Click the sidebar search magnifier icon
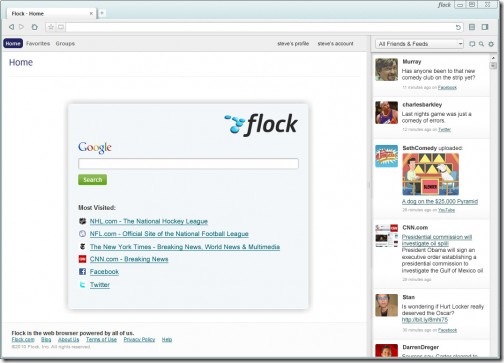 coord(481,44)
